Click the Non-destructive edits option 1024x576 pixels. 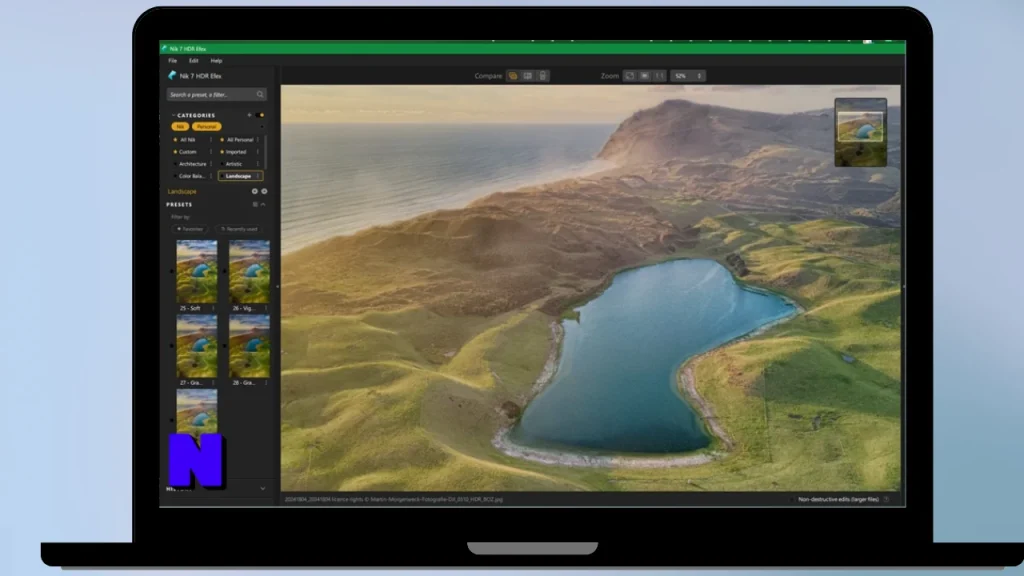click(x=838, y=500)
